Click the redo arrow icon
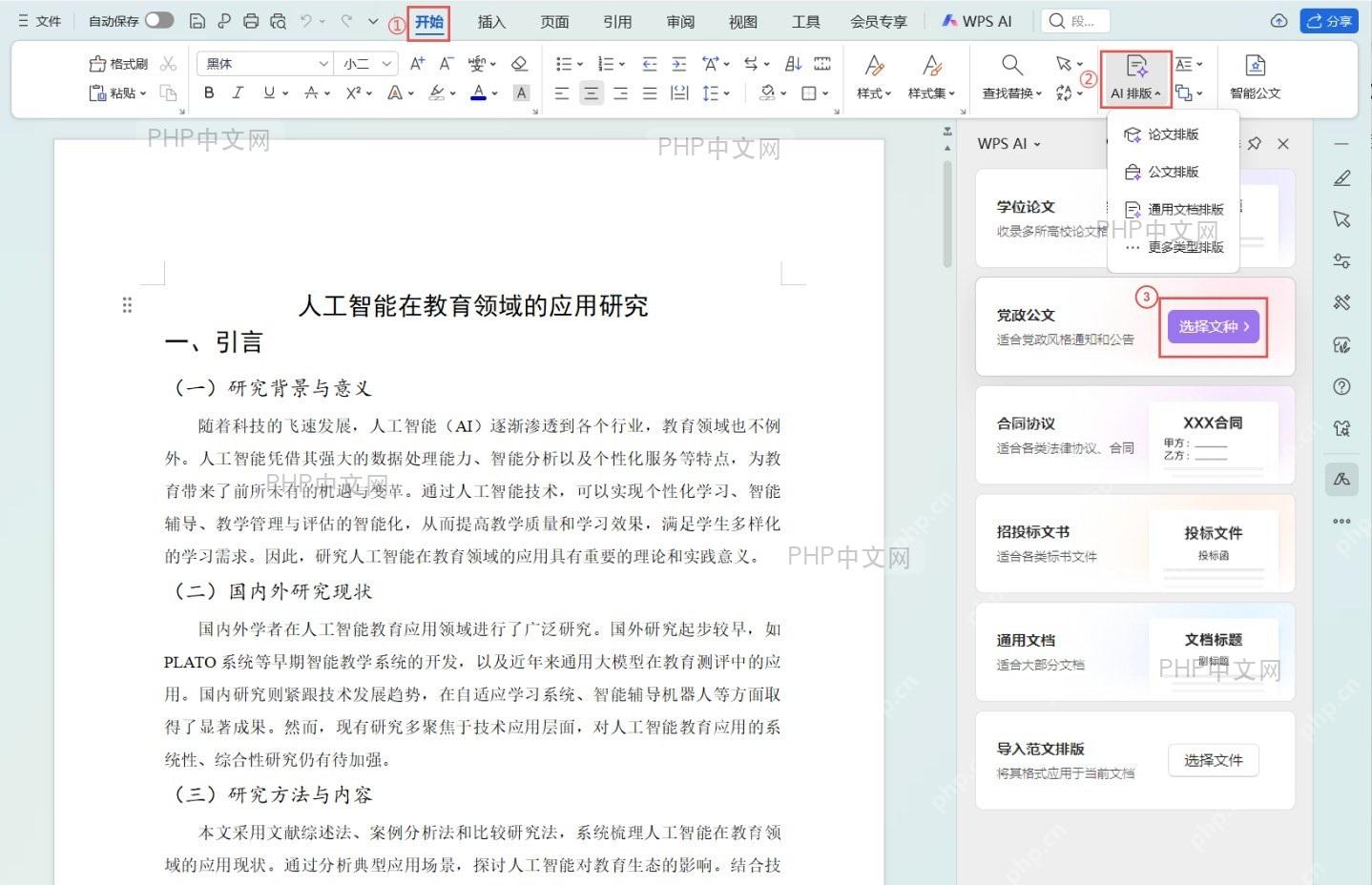 [x=346, y=20]
